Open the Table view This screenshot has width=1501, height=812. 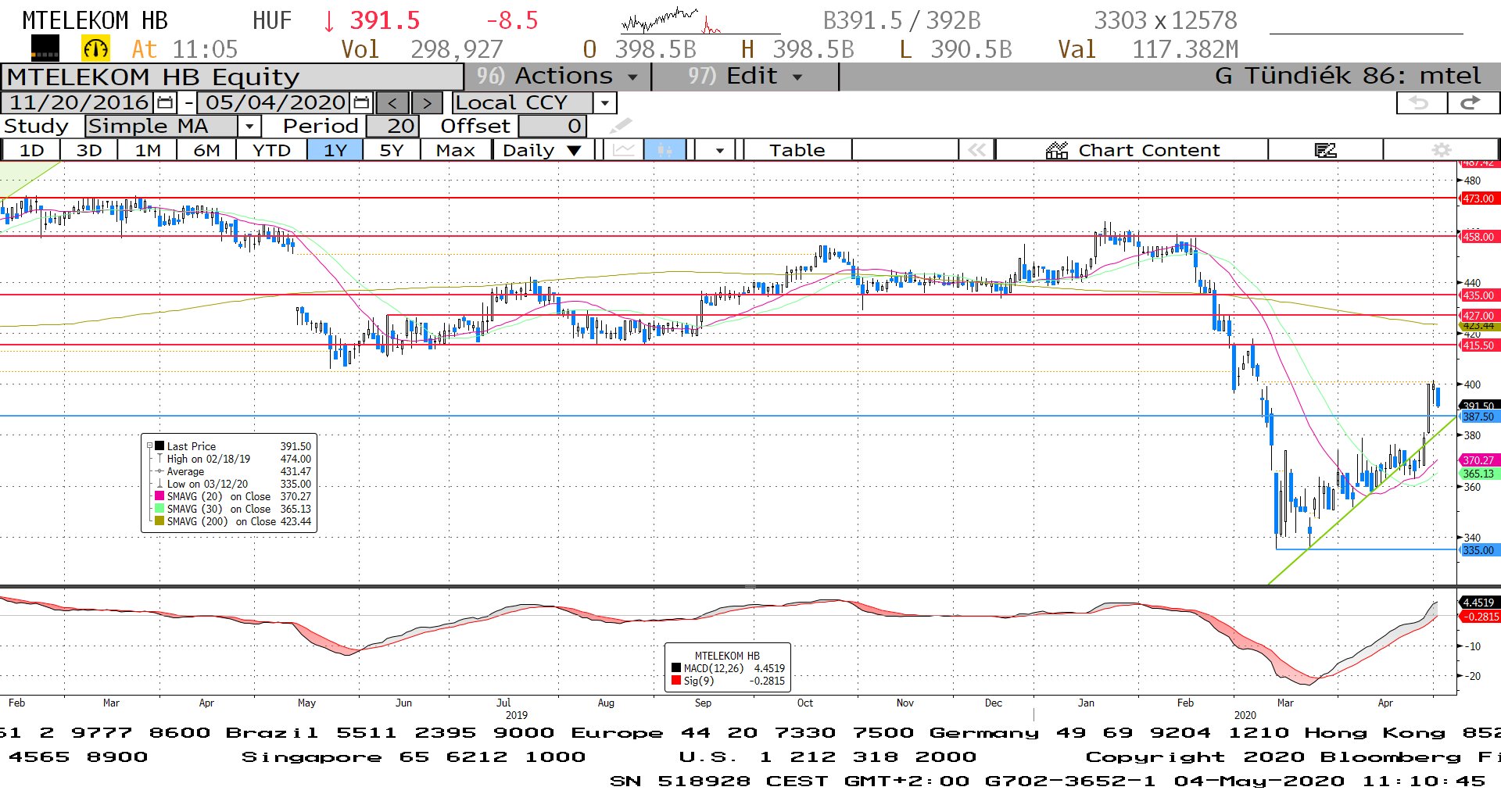click(x=797, y=149)
